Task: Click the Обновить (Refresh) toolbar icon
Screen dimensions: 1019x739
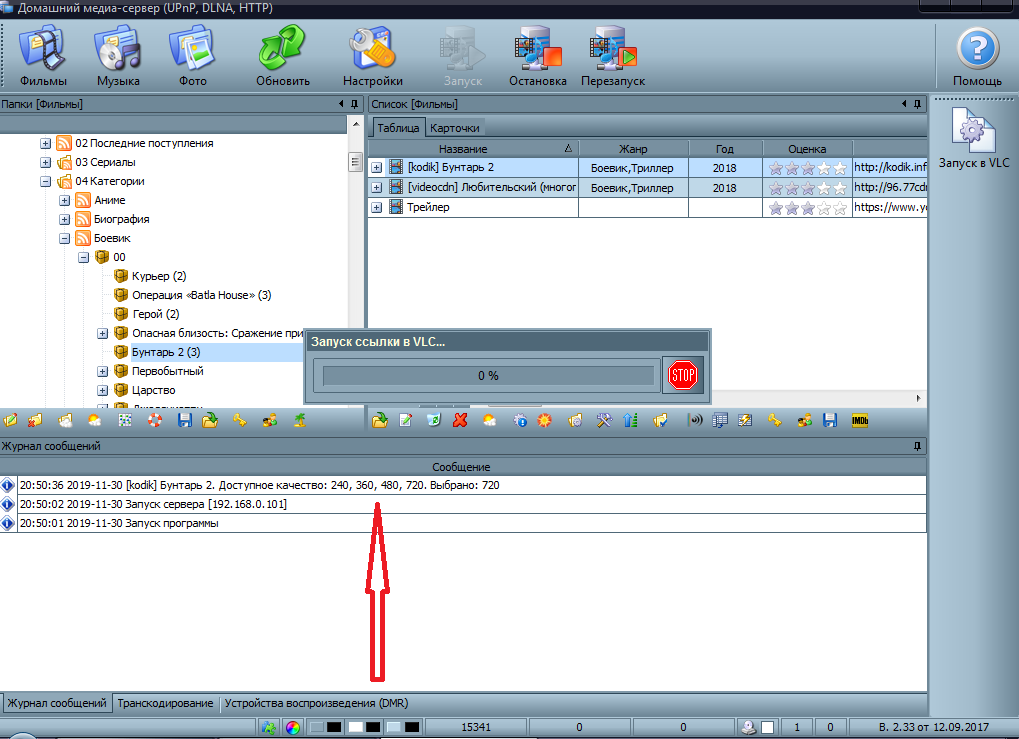Action: pyautogui.click(x=282, y=57)
